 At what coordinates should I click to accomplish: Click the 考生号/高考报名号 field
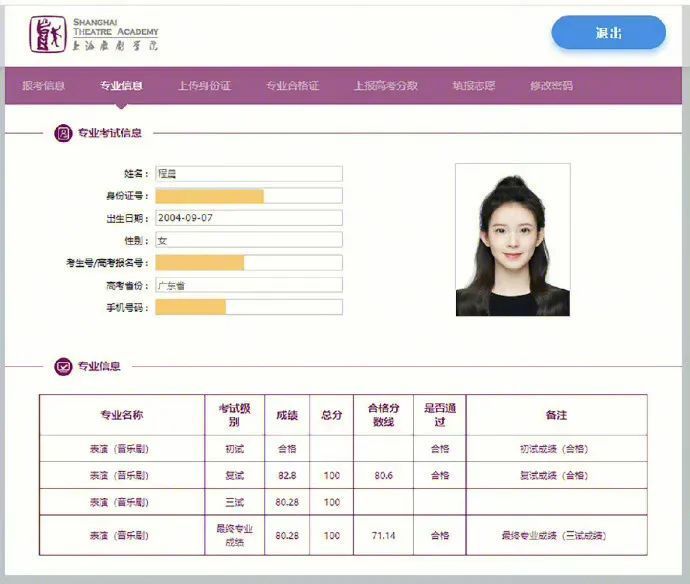pyautogui.click(x=248, y=263)
